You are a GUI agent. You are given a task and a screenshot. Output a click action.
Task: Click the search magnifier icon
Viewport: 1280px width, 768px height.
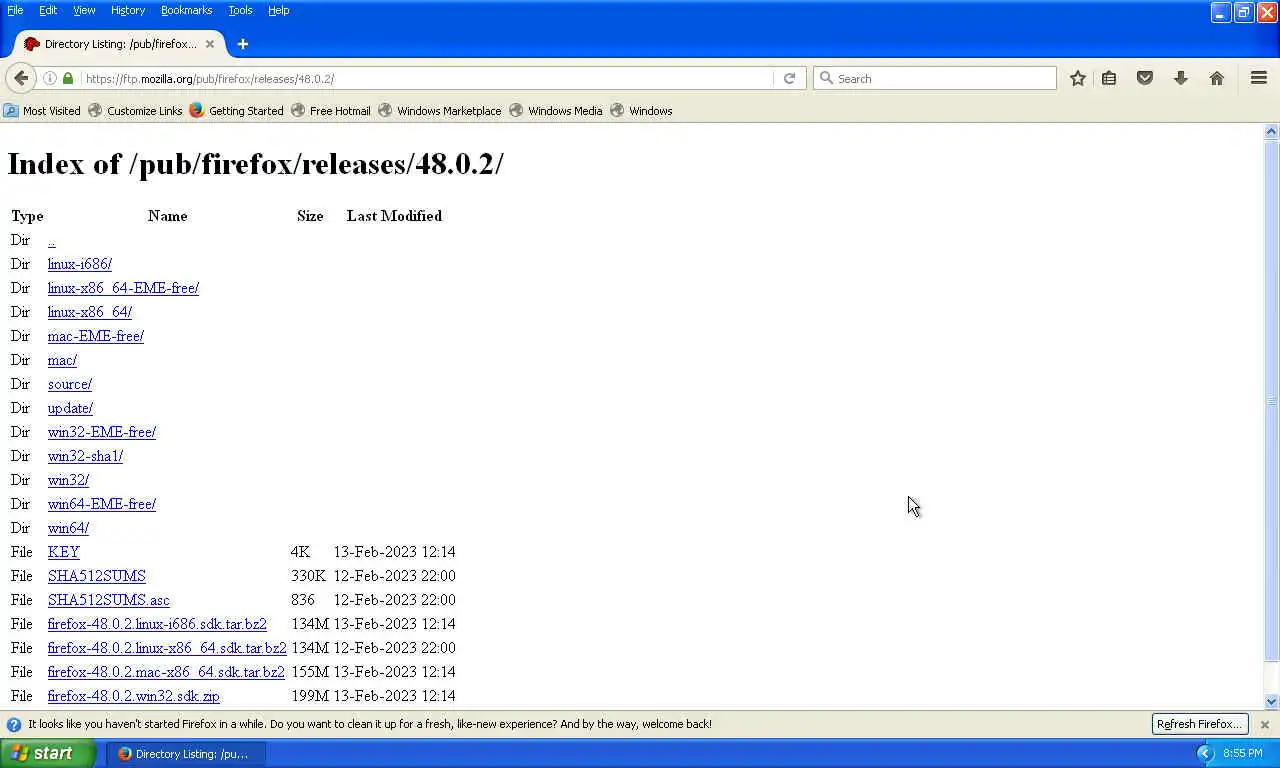826,78
